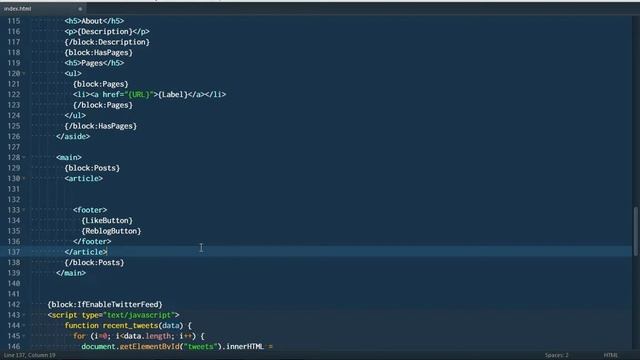This screenshot has width=640, height=360.
Task: Click the "text/javascript" string on line 143
Action: pyautogui.click(x=139, y=315)
